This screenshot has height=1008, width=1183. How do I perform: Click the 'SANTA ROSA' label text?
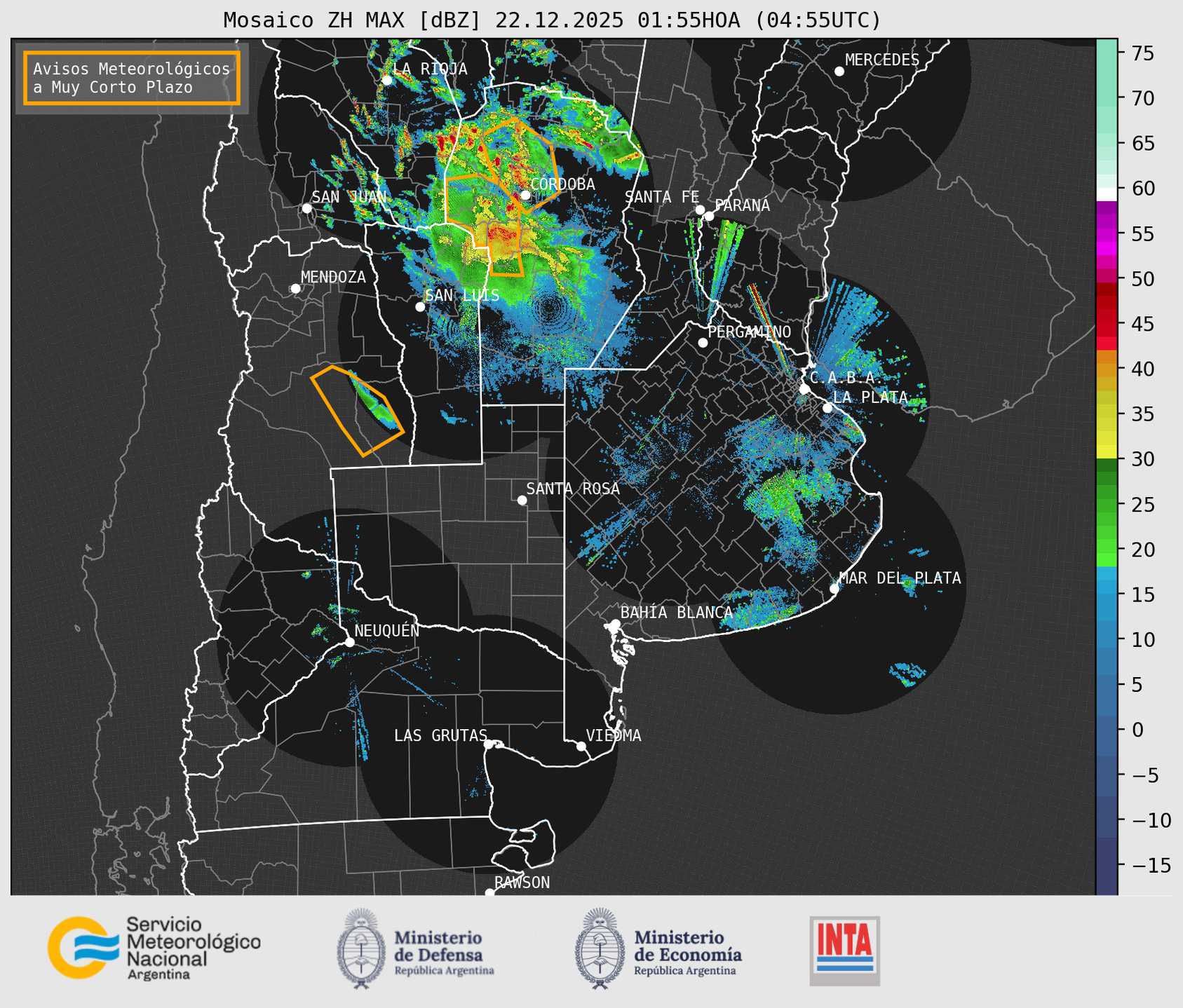[573, 489]
